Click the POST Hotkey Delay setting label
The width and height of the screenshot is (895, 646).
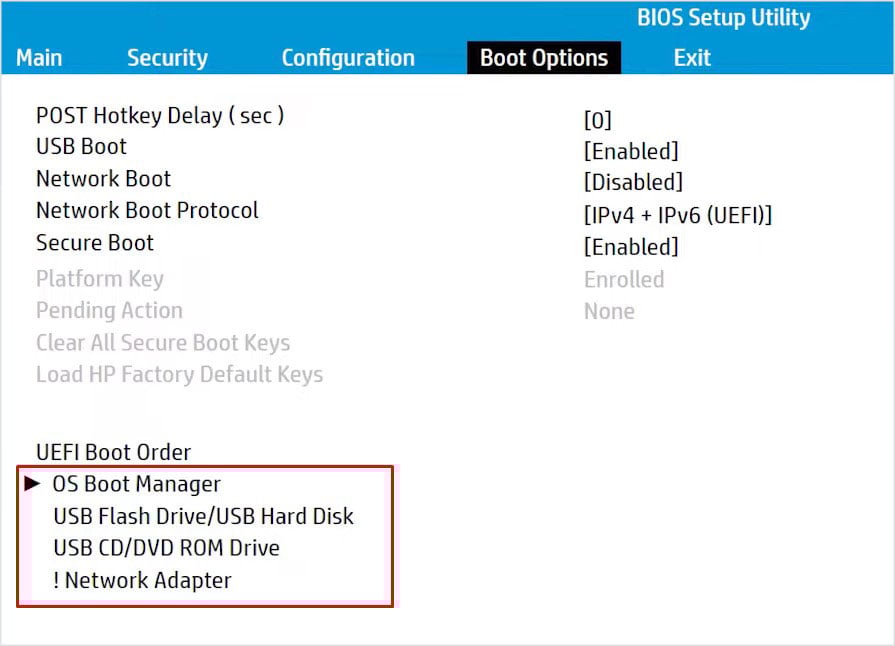pyautogui.click(x=160, y=115)
